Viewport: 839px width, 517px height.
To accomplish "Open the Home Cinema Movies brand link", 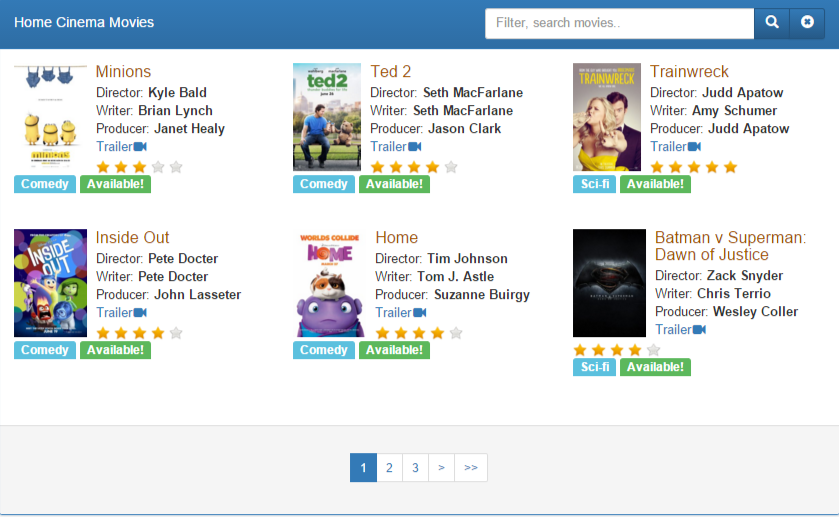I will click(84, 22).
